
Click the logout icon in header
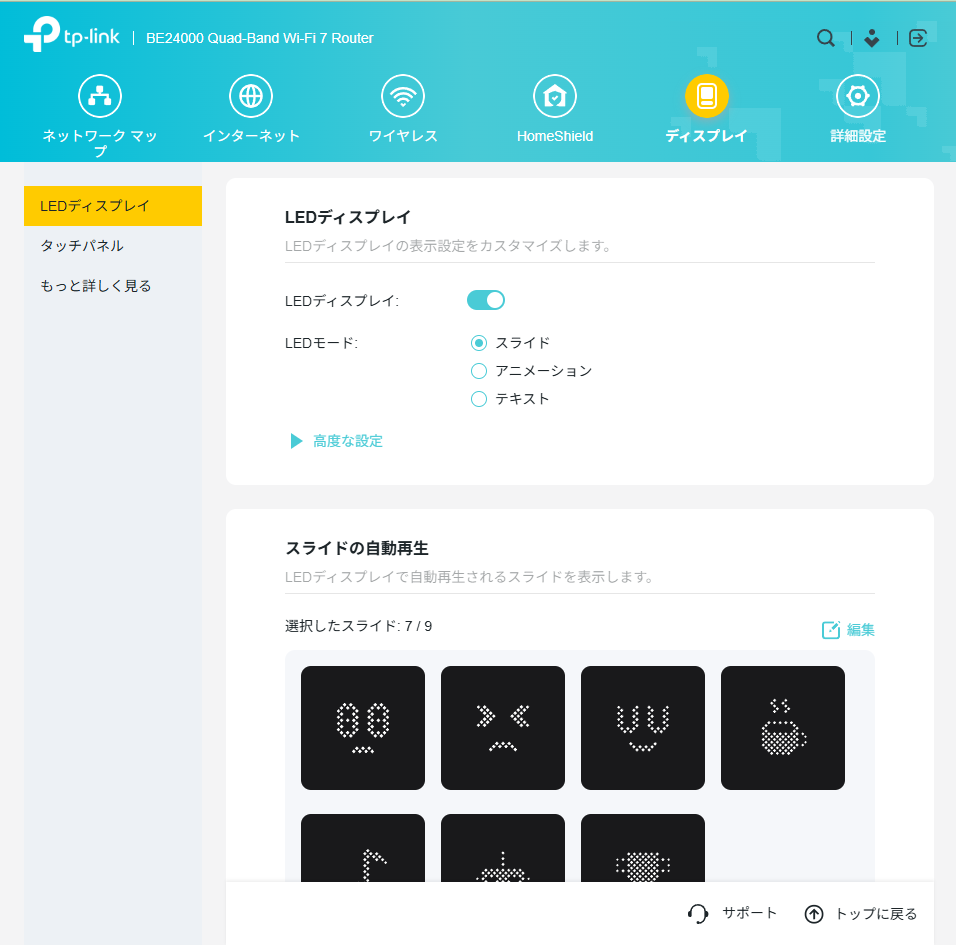click(x=918, y=38)
